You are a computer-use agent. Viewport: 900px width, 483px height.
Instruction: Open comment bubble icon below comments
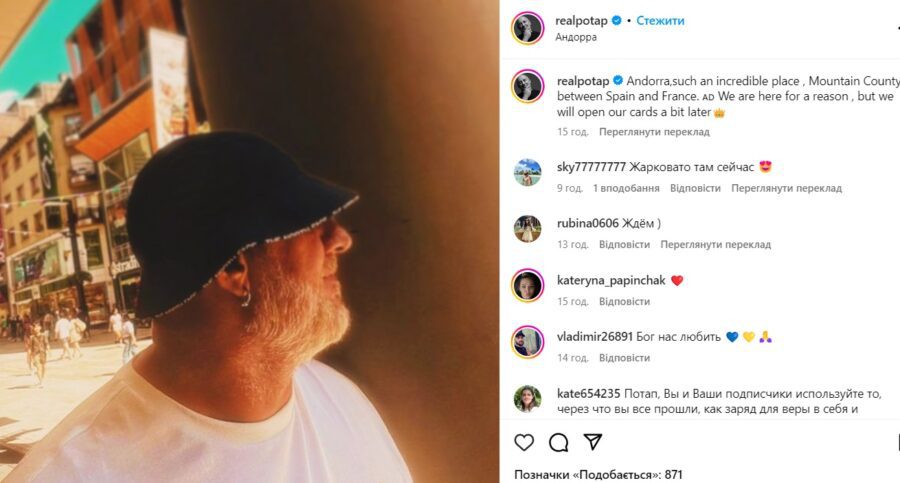click(559, 442)
